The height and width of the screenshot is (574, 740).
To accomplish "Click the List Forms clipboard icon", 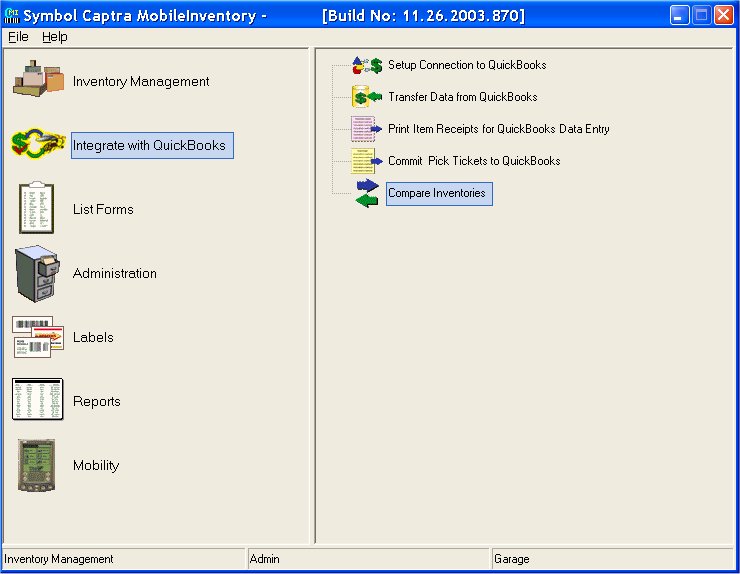I will (x=36, y=208).
